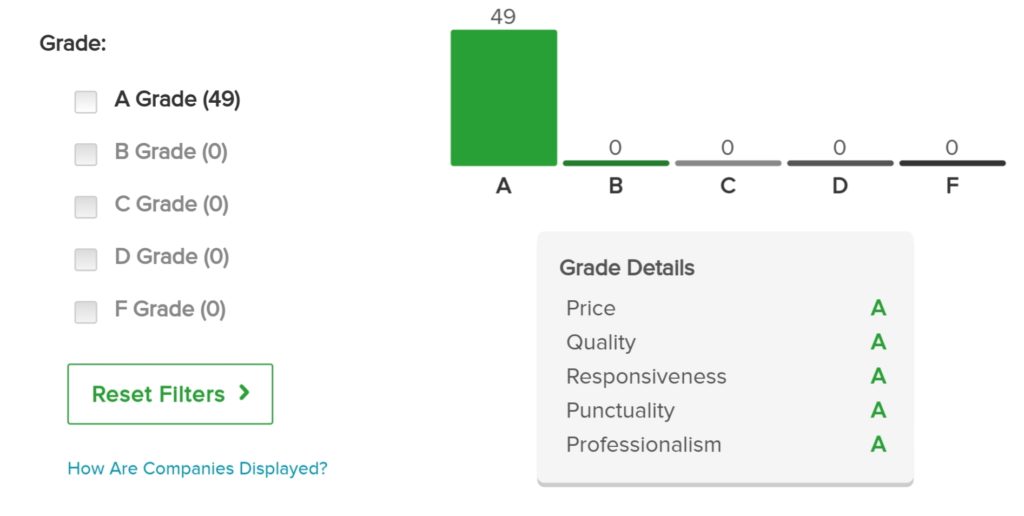Click the B grade bar in chart
1024x516 pixels.
pos(616,163)
